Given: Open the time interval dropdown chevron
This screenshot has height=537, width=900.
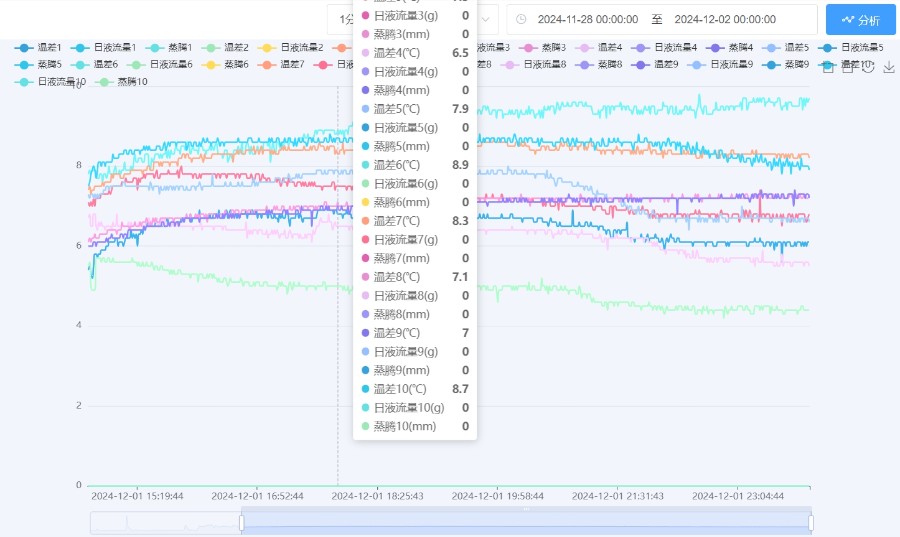Looking at the screenshot, I should (486, 20).
